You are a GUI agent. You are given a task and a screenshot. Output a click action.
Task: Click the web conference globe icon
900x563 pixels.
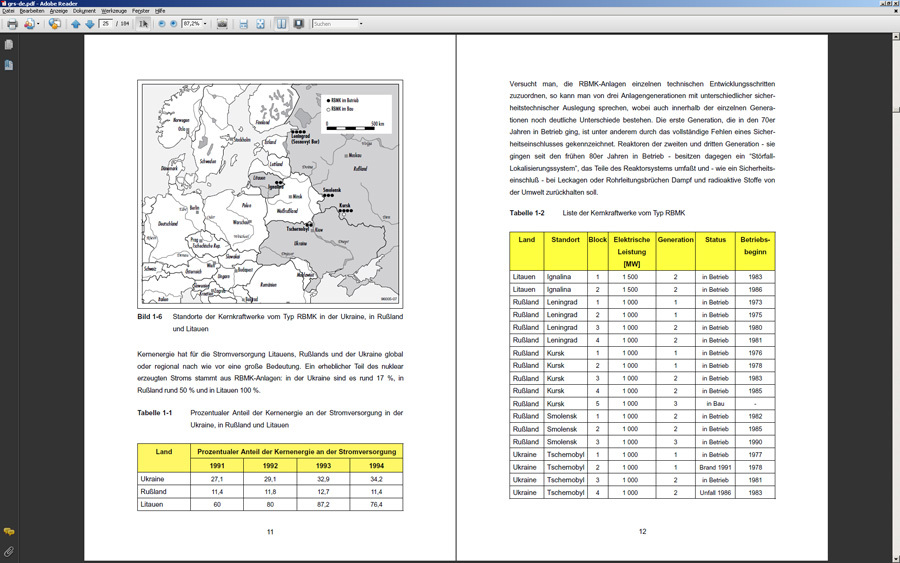pos(55,24)
